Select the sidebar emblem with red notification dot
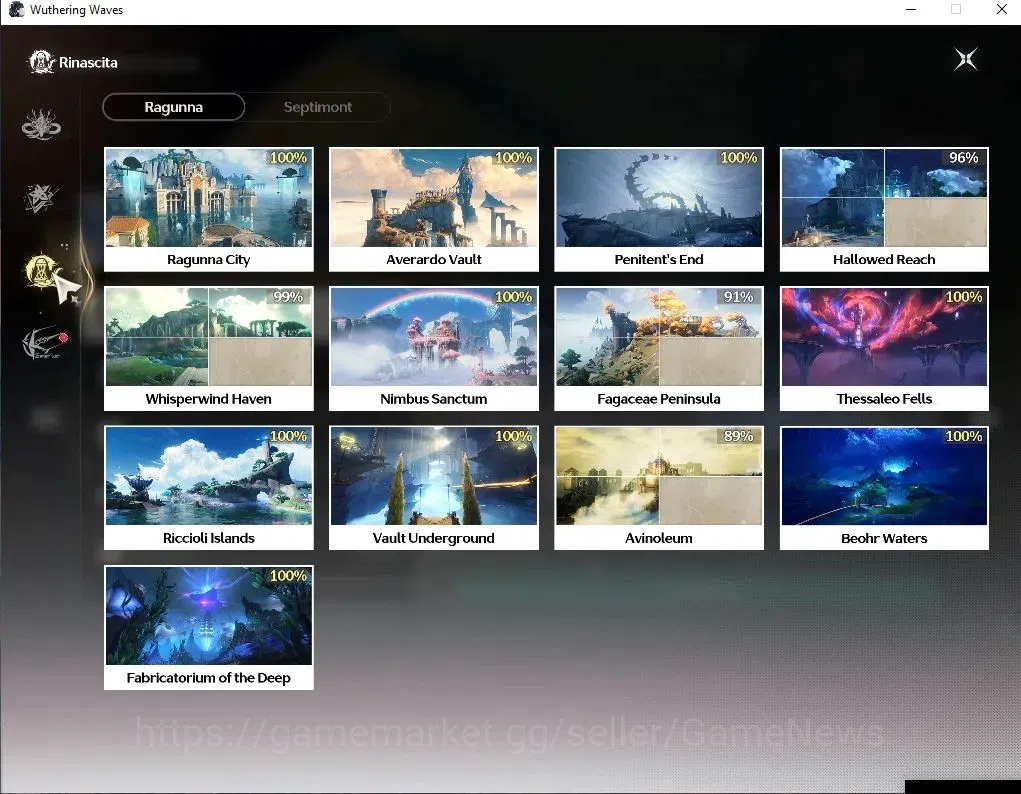The height and width of the screenshot is (794, 1021). pos(44,343)
